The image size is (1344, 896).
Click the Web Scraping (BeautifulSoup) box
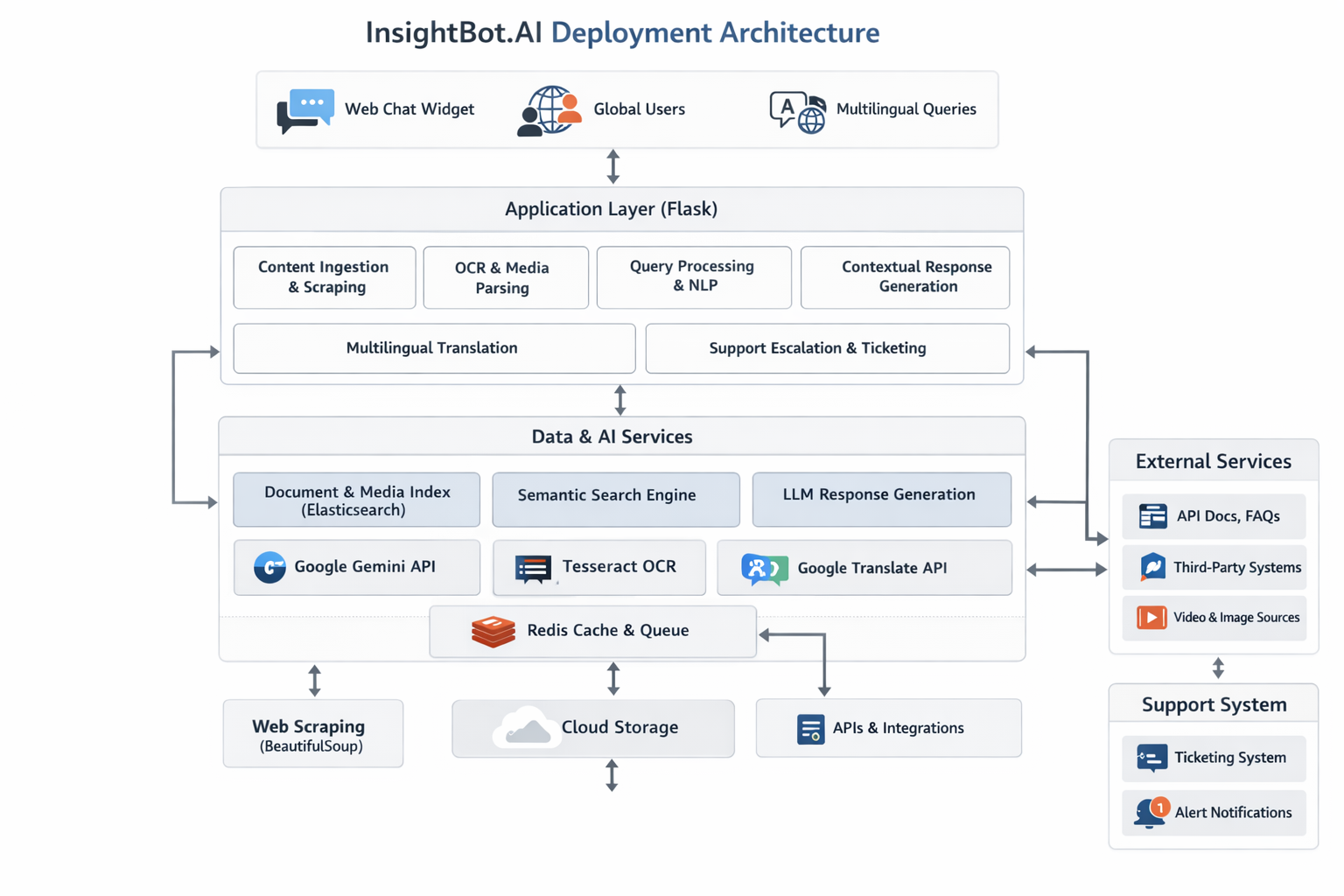pos(313,733)
